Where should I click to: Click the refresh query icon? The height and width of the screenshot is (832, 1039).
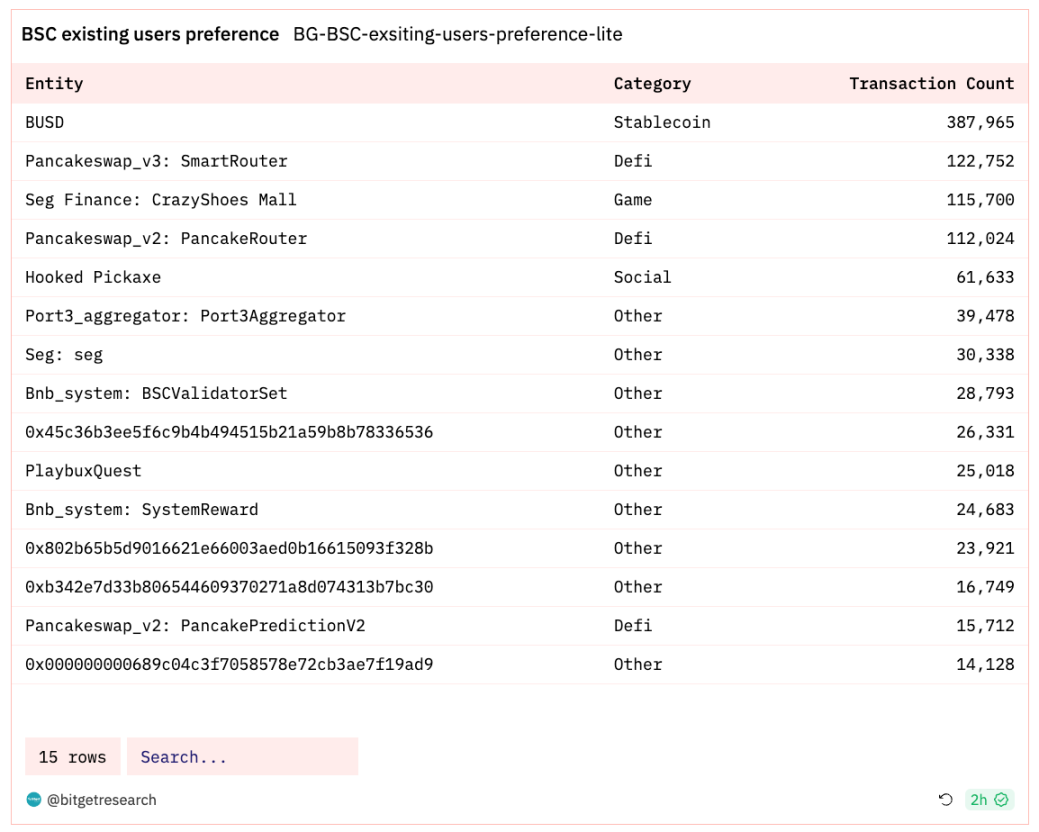[946, 800]
